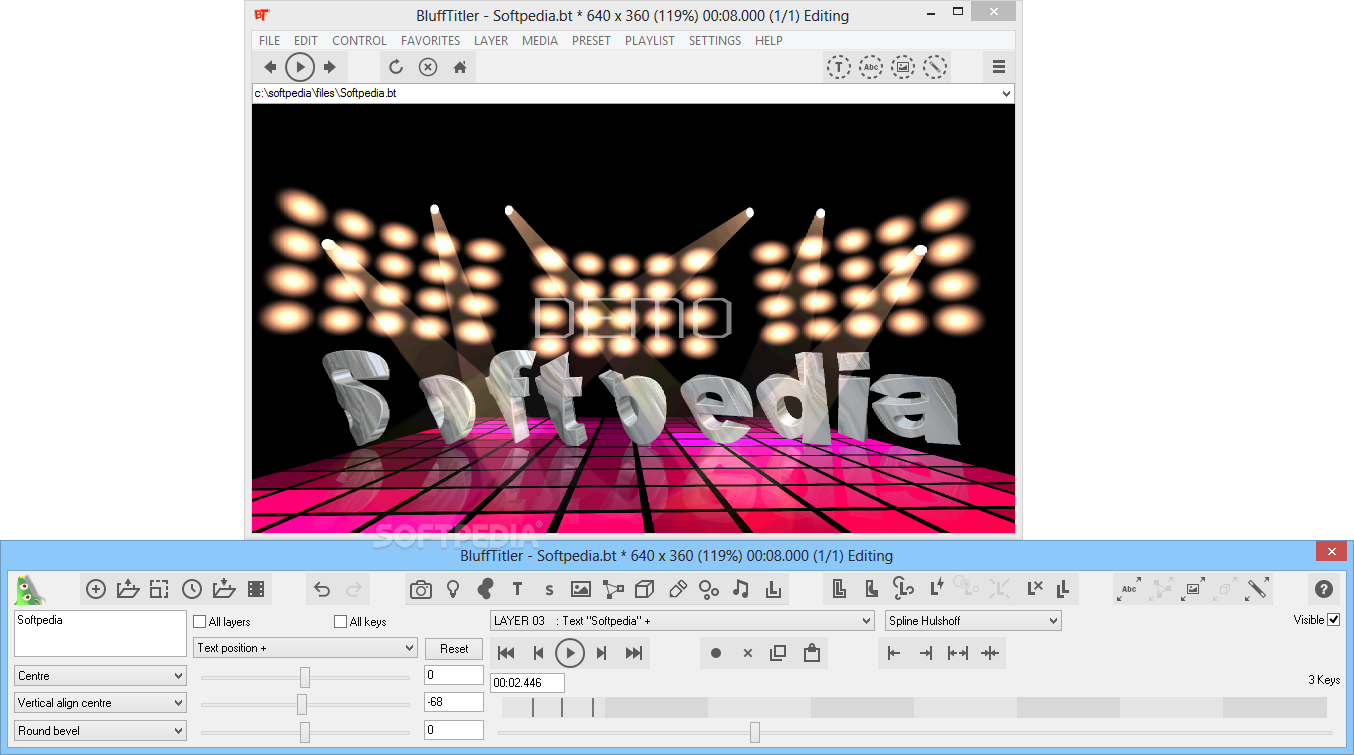Add a sketch layer nodes icon
Image resolution: width=1354 pixels, height=755 pixels.
pyautogui.click(x=613, y=589)
